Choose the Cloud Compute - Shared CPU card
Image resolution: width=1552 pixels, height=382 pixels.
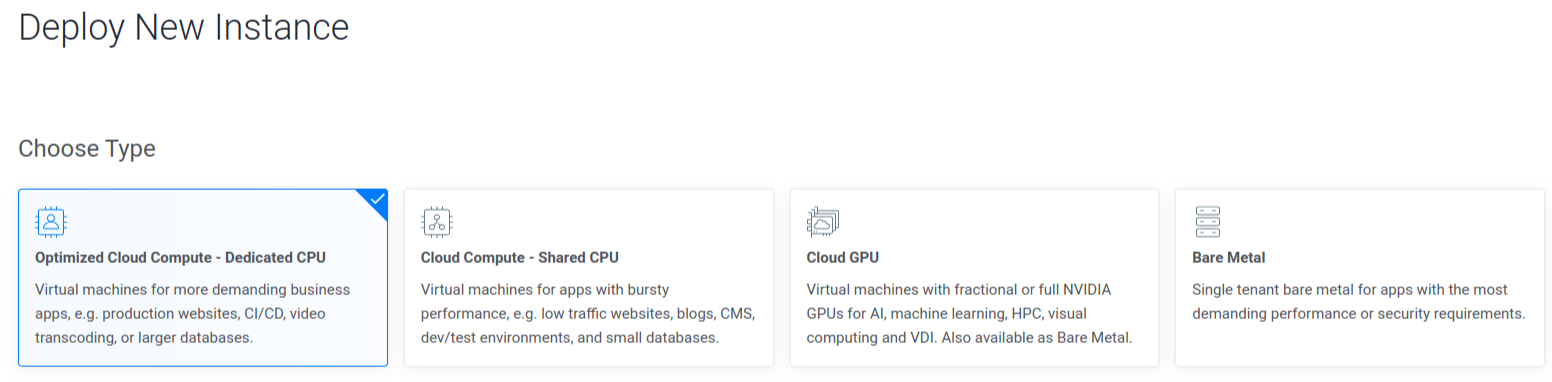pyautogui.click(x=589, y=278)
